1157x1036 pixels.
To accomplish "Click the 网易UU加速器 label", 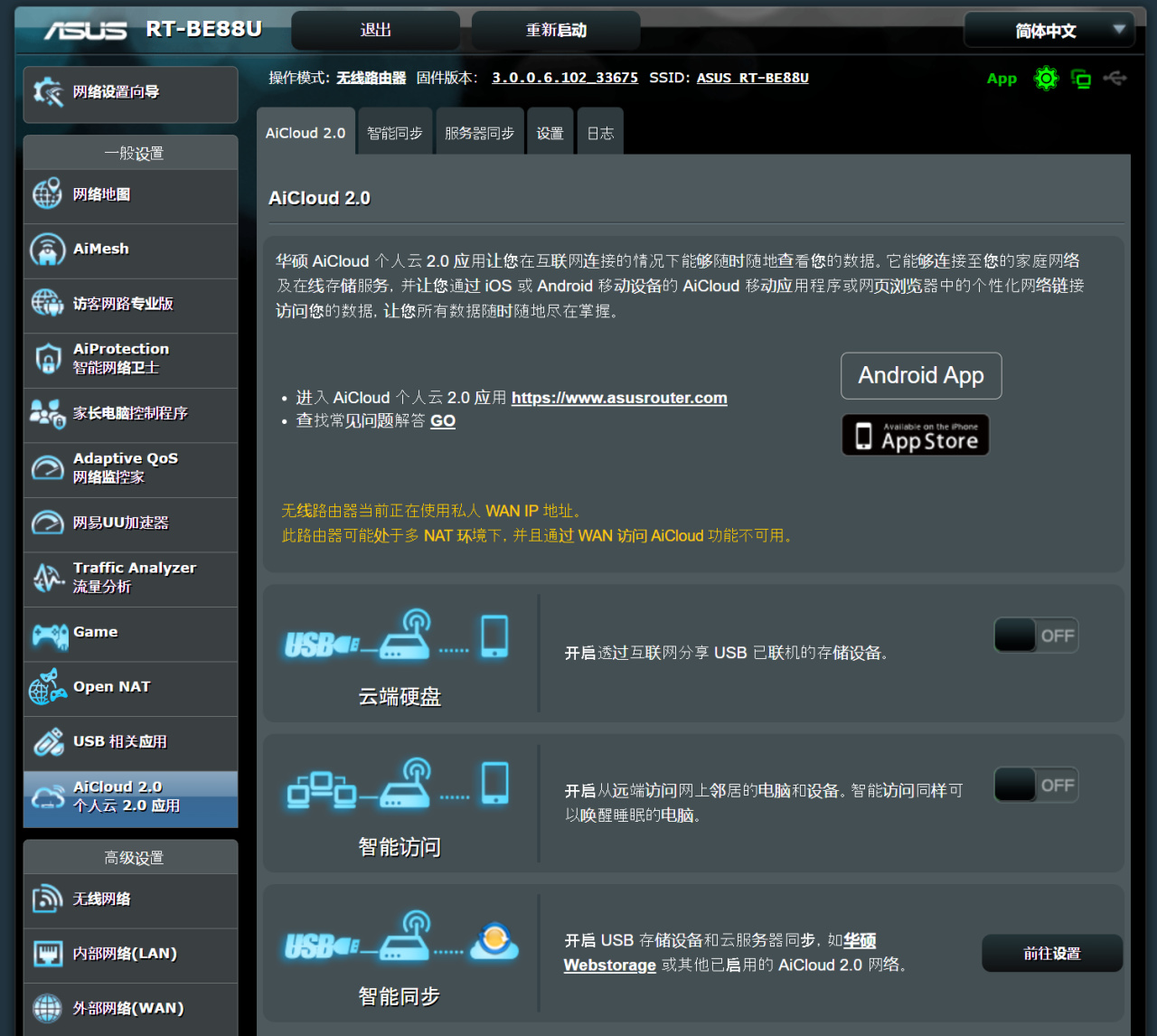I will [121, 523].
